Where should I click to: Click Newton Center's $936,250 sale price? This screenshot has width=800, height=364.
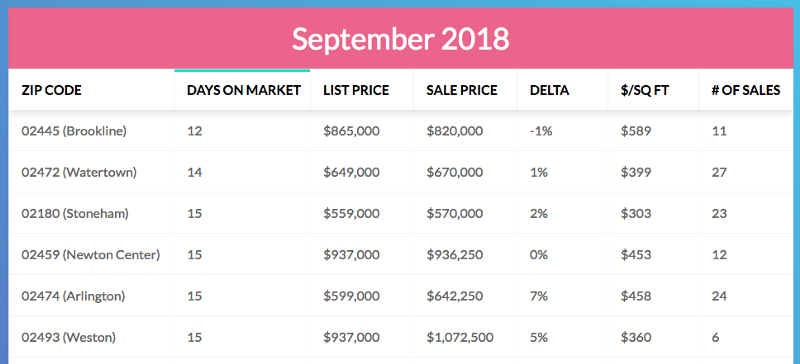[x=455, y=255]
